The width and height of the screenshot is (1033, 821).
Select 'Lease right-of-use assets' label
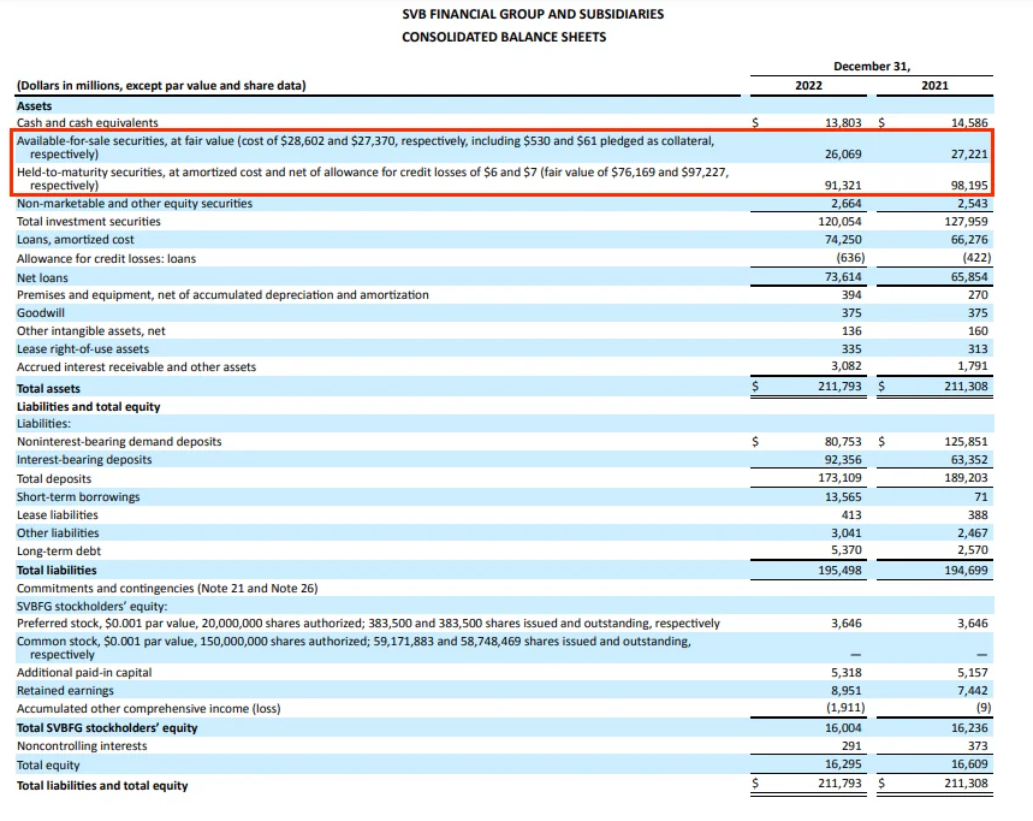pos(82,349)
